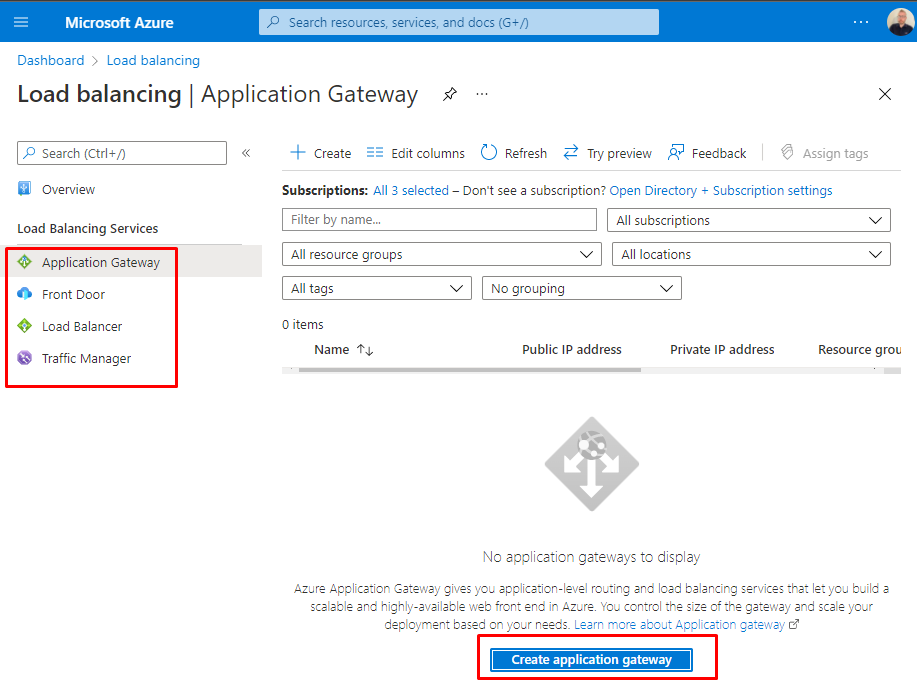Image resolution: width=917 pixels, height=690 pixels.
Task: Open Edit columns in toolbar
Action: click(x=416, y=153)
